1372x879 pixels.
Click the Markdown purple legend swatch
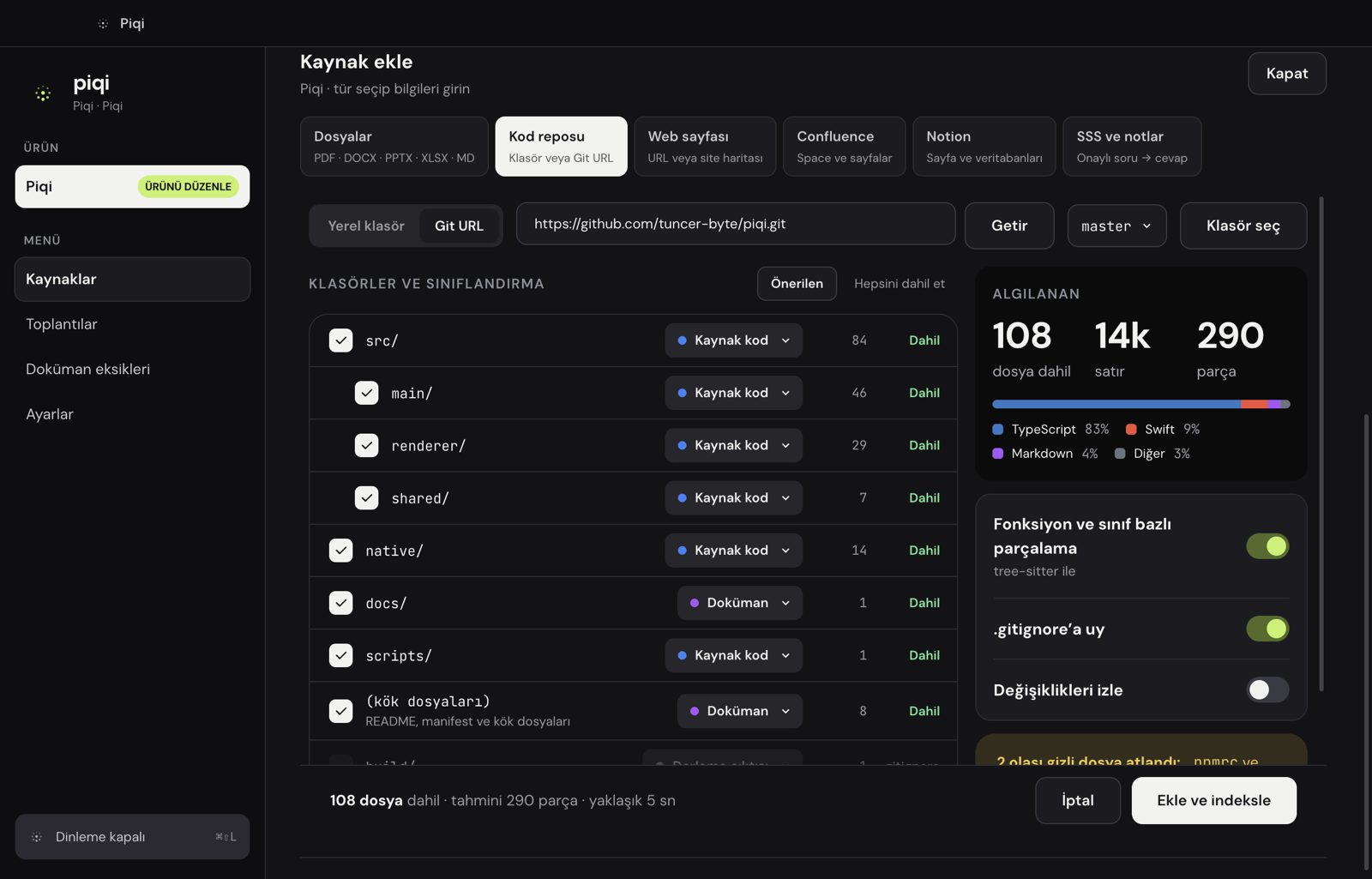pyautogui.click(x=998, y=454)
